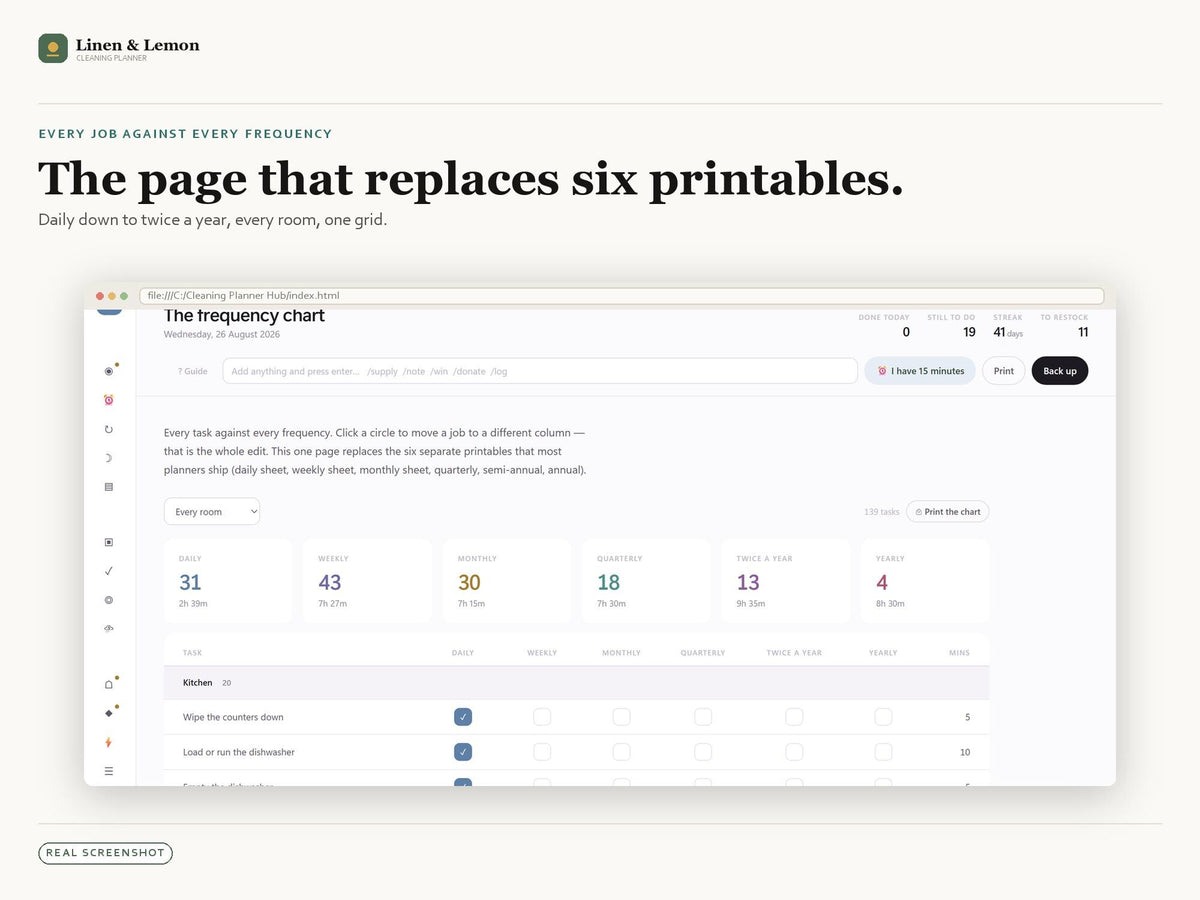Image resolution: width=1200 pixels, height=900 pixels.
Task: Click Print the chart button
Action: [x=947, y=512]
